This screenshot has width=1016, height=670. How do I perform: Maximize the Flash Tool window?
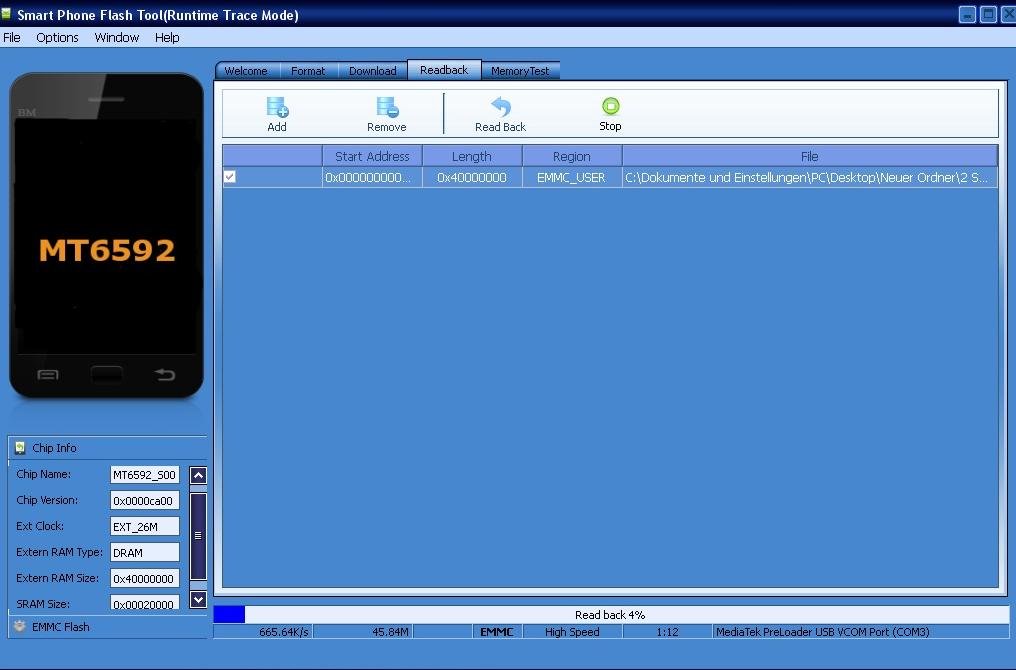pyautogui.click(x=988, y=14)
